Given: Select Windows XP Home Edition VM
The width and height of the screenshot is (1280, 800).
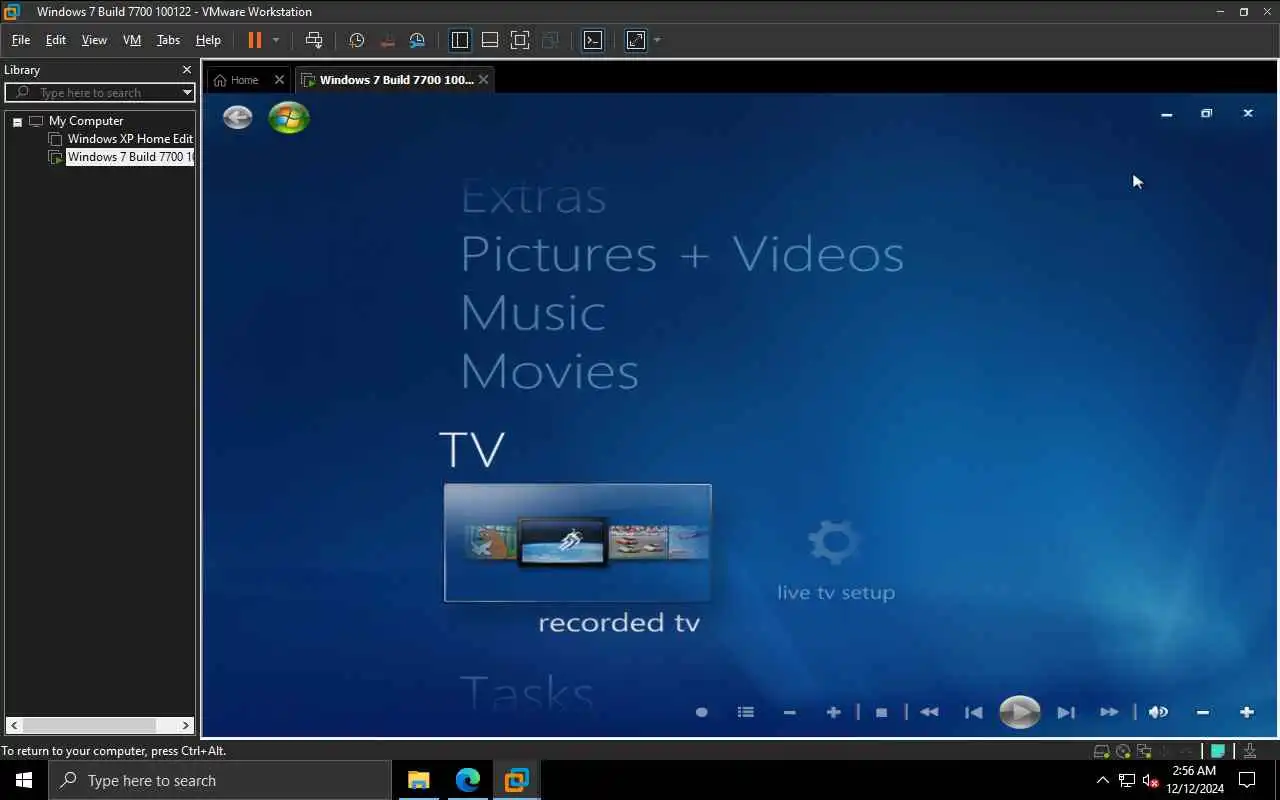Looking at the screenshot, I should coord(130,139).
